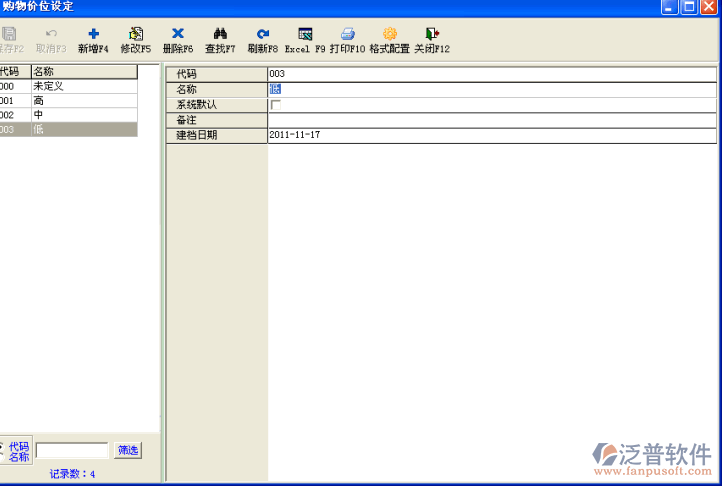This screenshot has width=722, height=487.
Task: Click the 名称 field containing 低
Action: [x=492, y=89]
